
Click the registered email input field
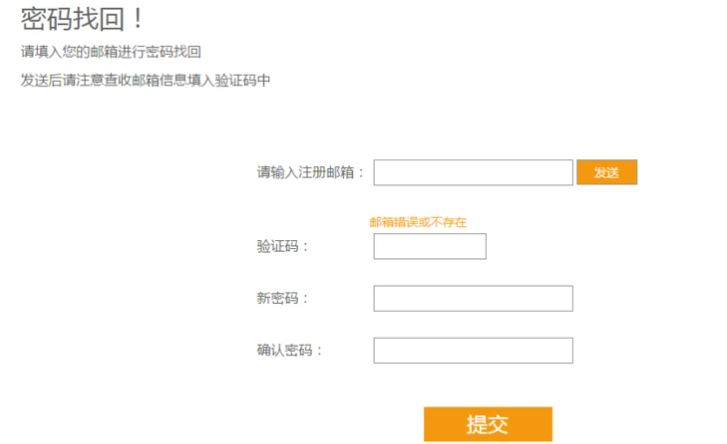472,173
